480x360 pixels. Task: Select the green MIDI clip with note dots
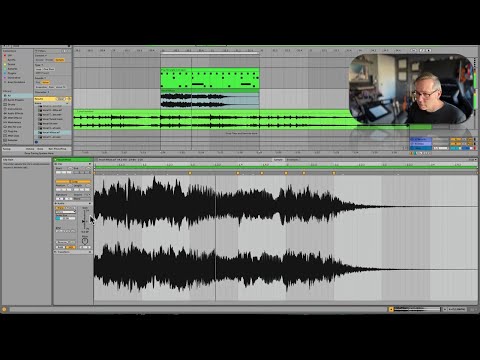coord(210,78)
